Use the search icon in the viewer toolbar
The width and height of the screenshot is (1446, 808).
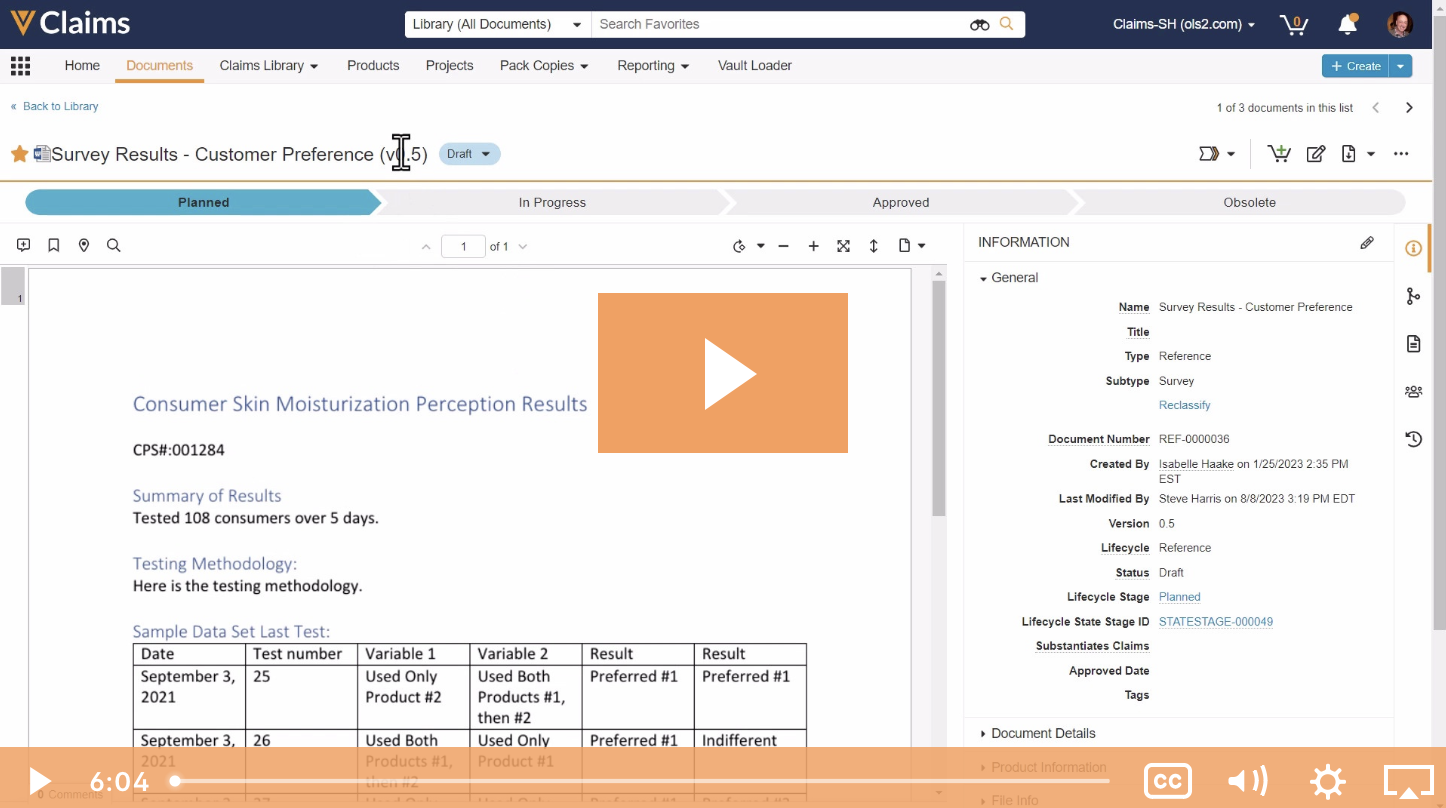(113, 244)
